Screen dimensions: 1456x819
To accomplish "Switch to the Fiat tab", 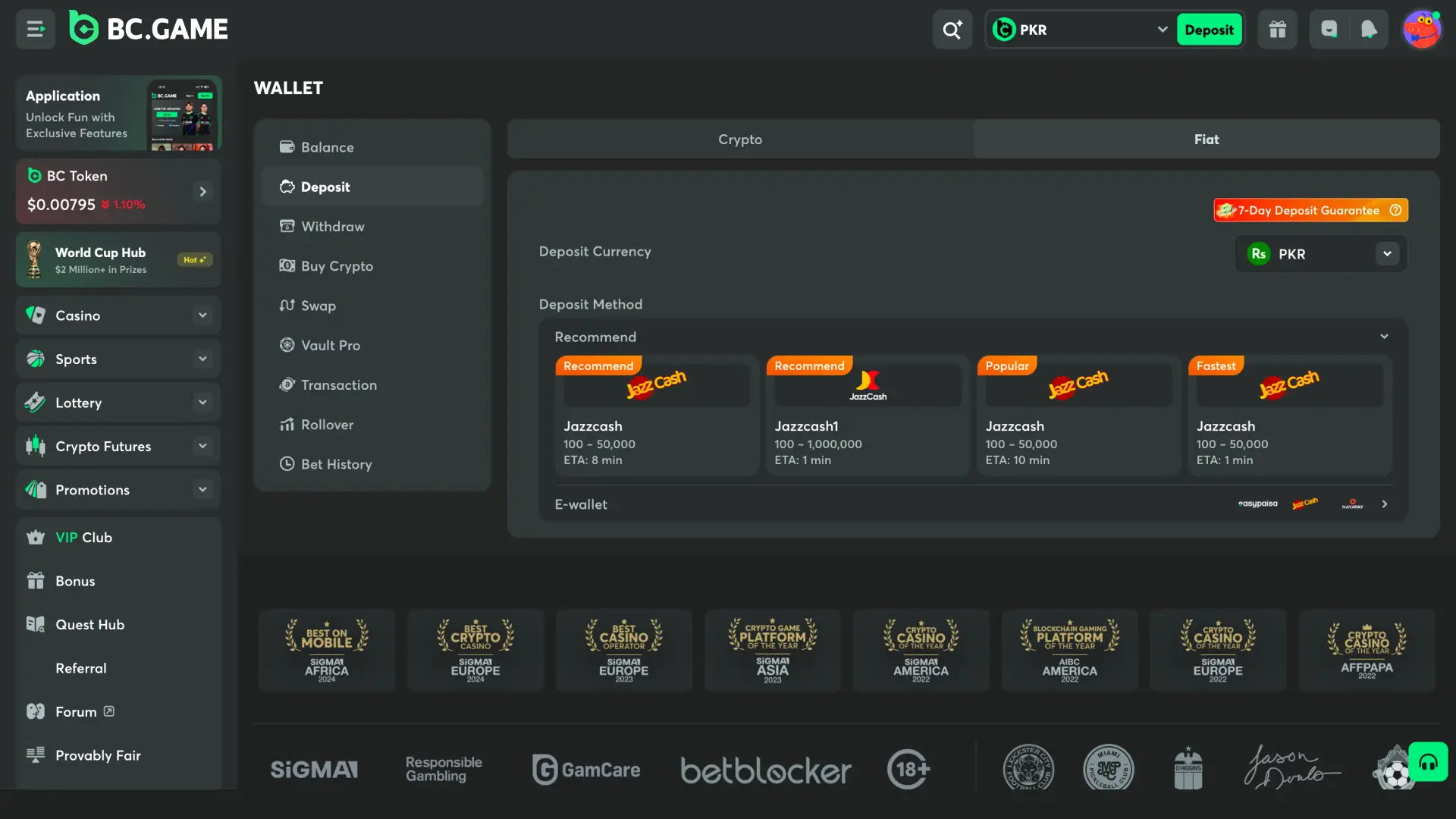I will (1207, 140).
